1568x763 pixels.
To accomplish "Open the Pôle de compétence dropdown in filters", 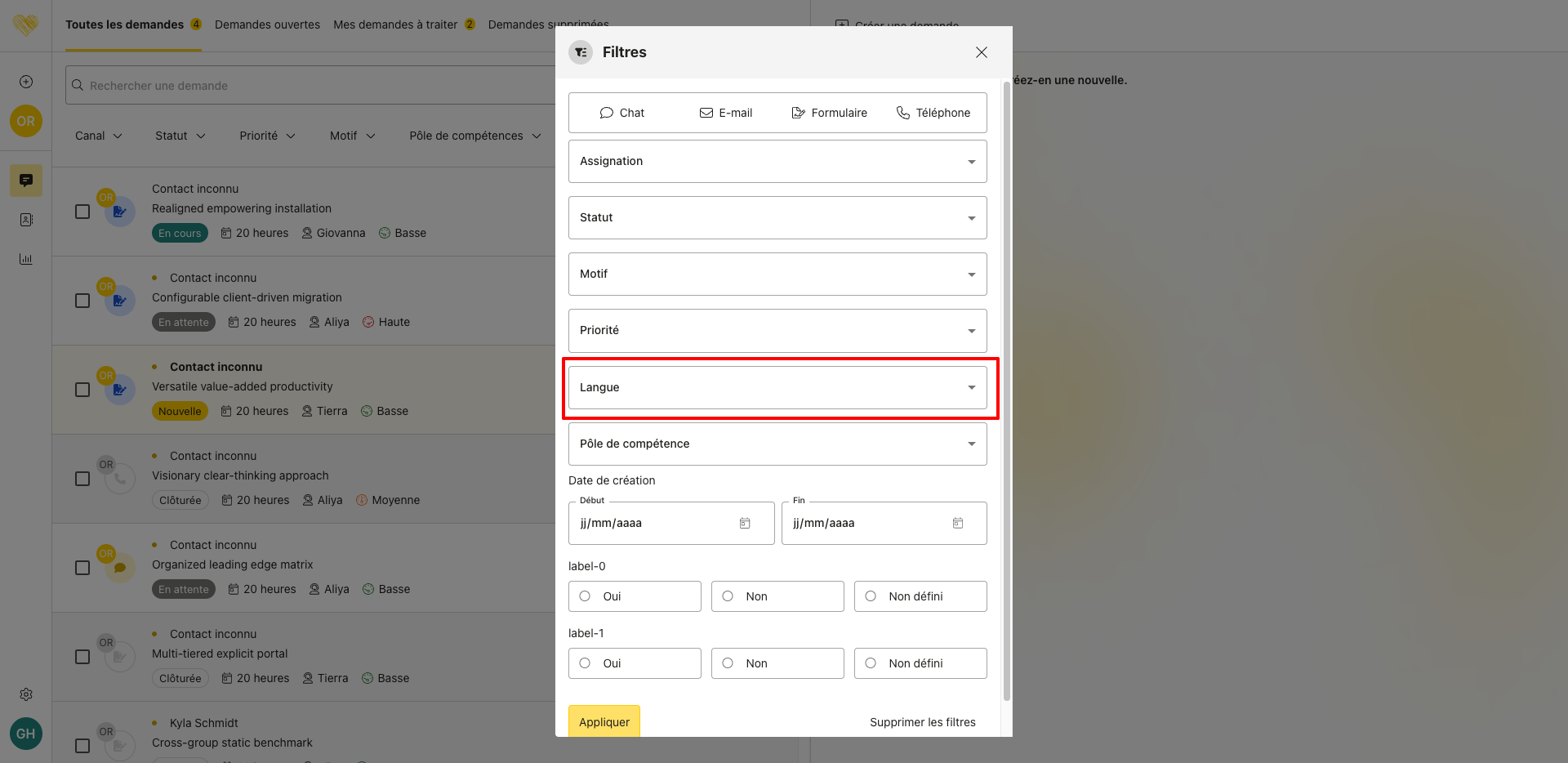I will 777,444.
